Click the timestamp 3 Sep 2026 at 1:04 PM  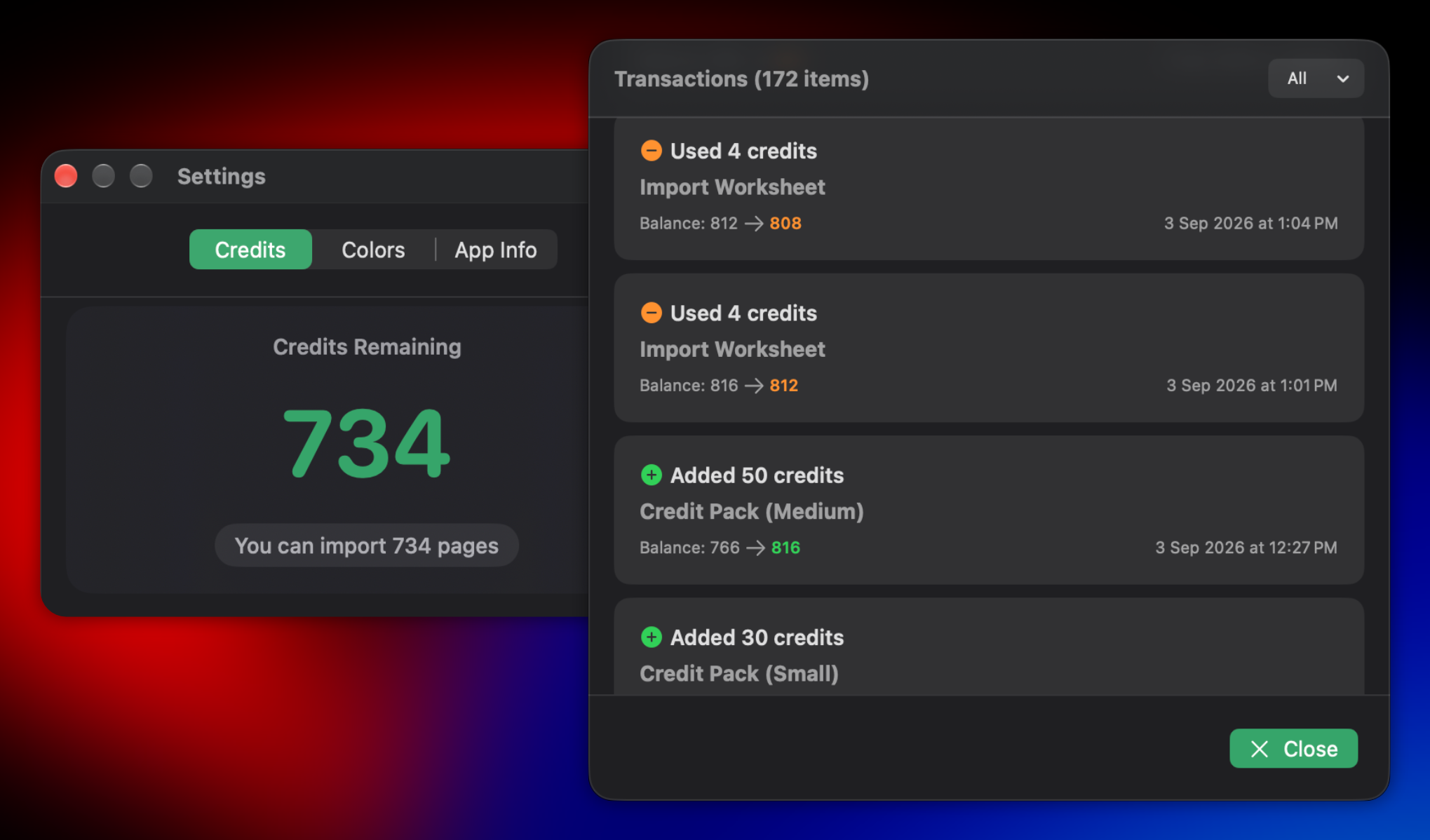pyautogui.click(x=1251, y=223)
